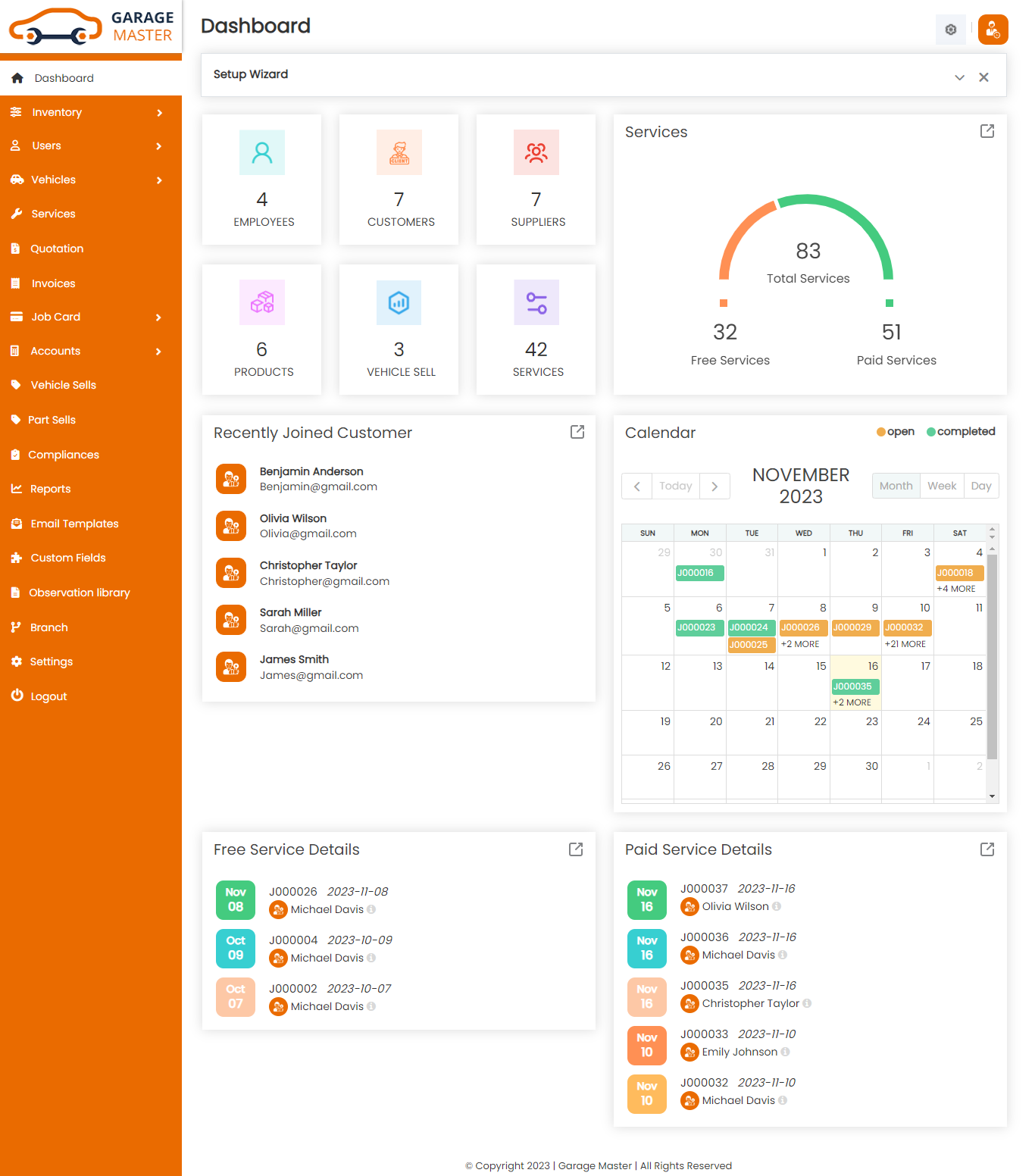
Task: Switch calendar to Day view
Action: [x=981, y=486]
